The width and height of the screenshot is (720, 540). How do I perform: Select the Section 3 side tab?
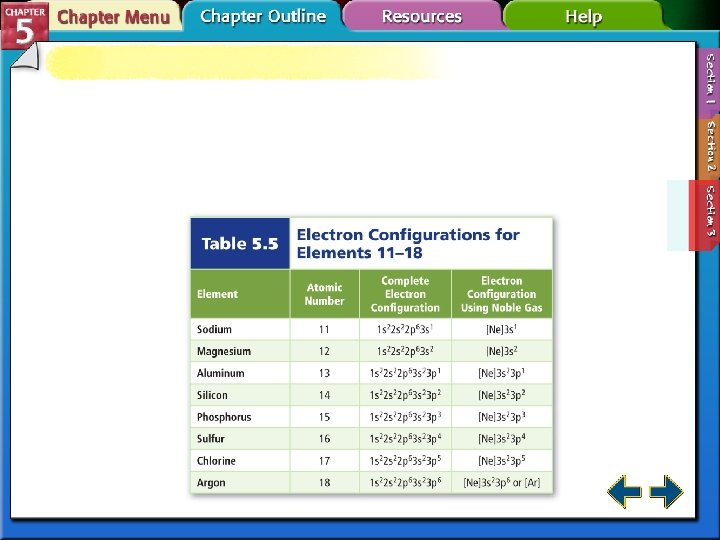pyautogui.click(x=704, y=214)
